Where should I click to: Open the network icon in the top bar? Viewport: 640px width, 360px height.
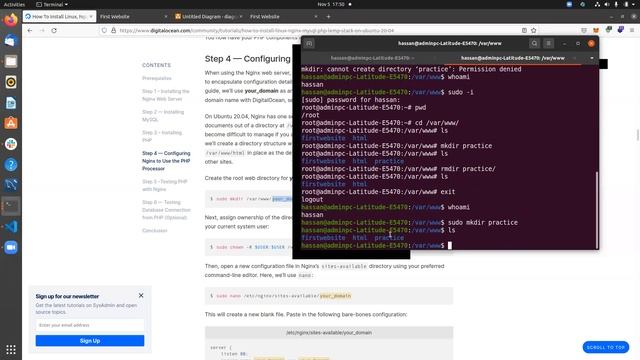click(x=597, y=4)
